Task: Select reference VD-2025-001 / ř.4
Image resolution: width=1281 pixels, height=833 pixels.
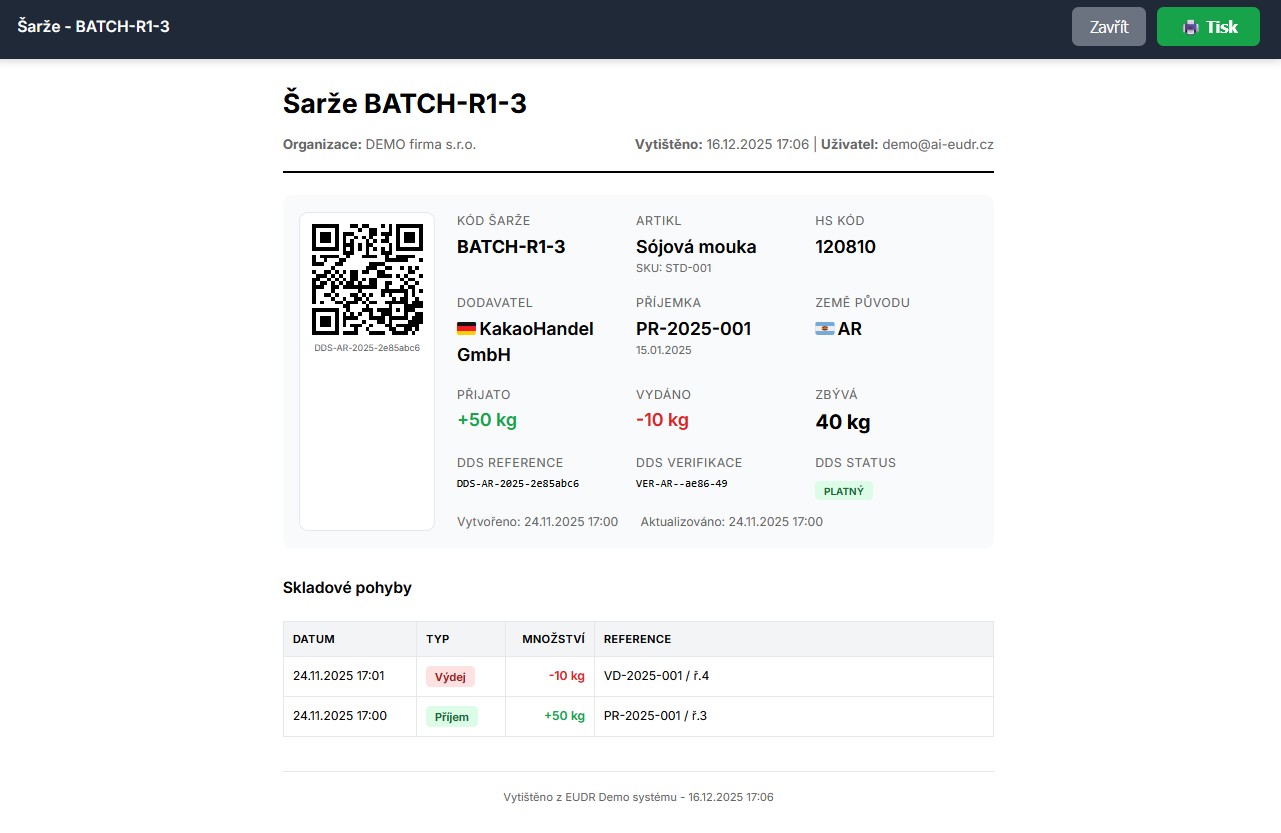Action: coord(656,676)
